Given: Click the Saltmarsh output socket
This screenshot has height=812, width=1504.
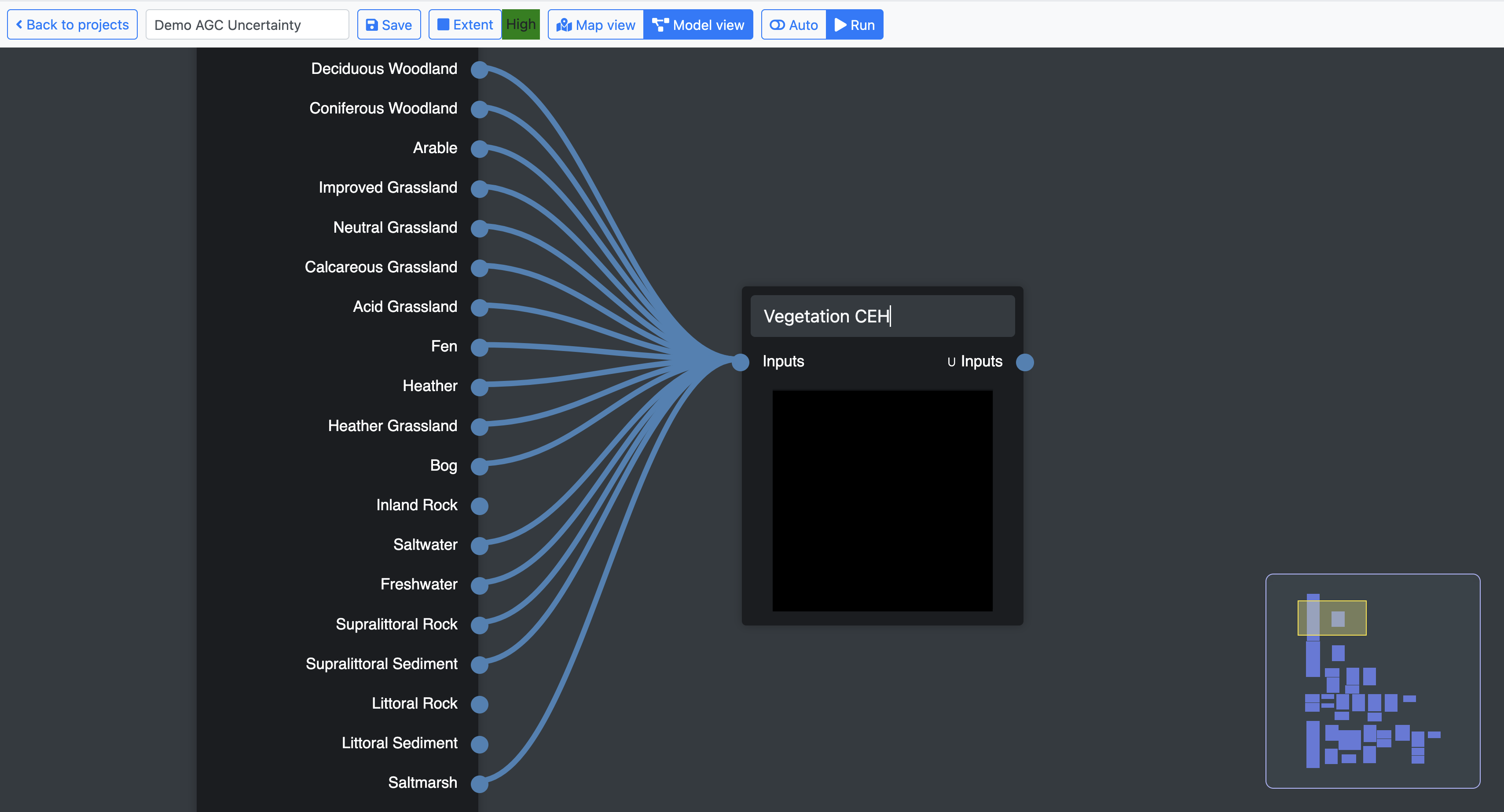Looking at the screenshot, I should [479, 783].
